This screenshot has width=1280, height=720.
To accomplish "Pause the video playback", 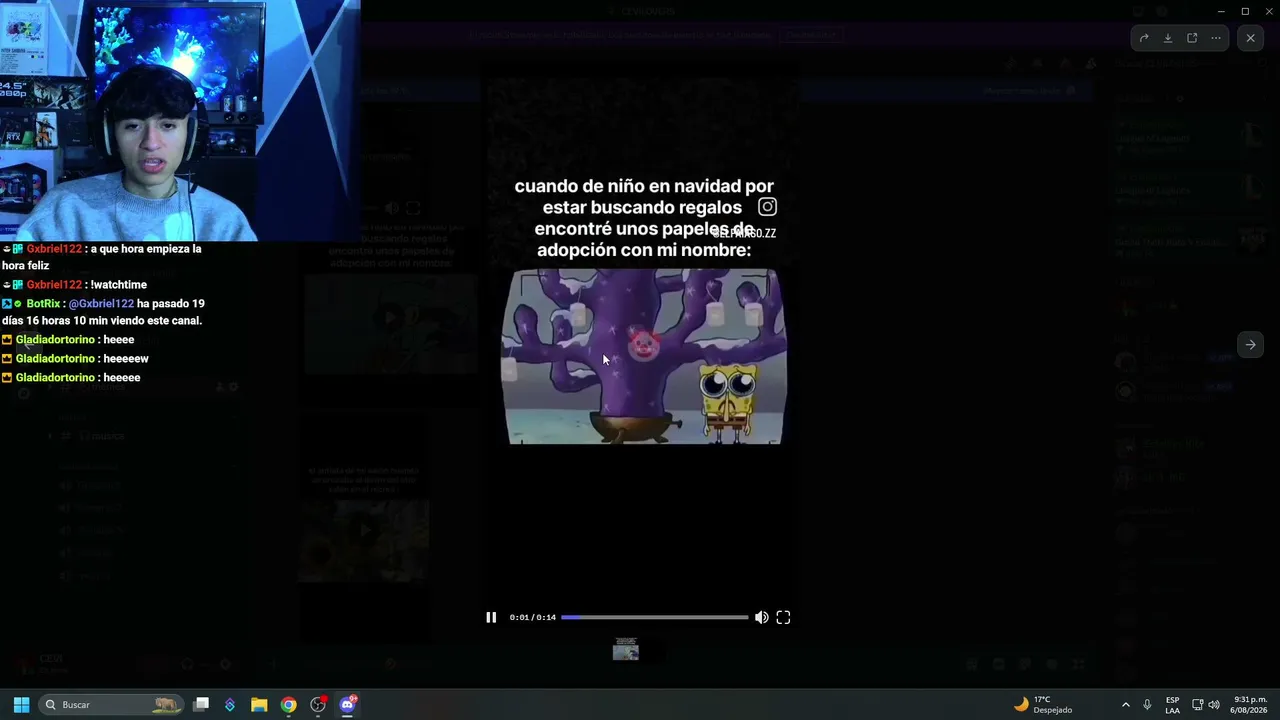I will [x=491, y=618].
